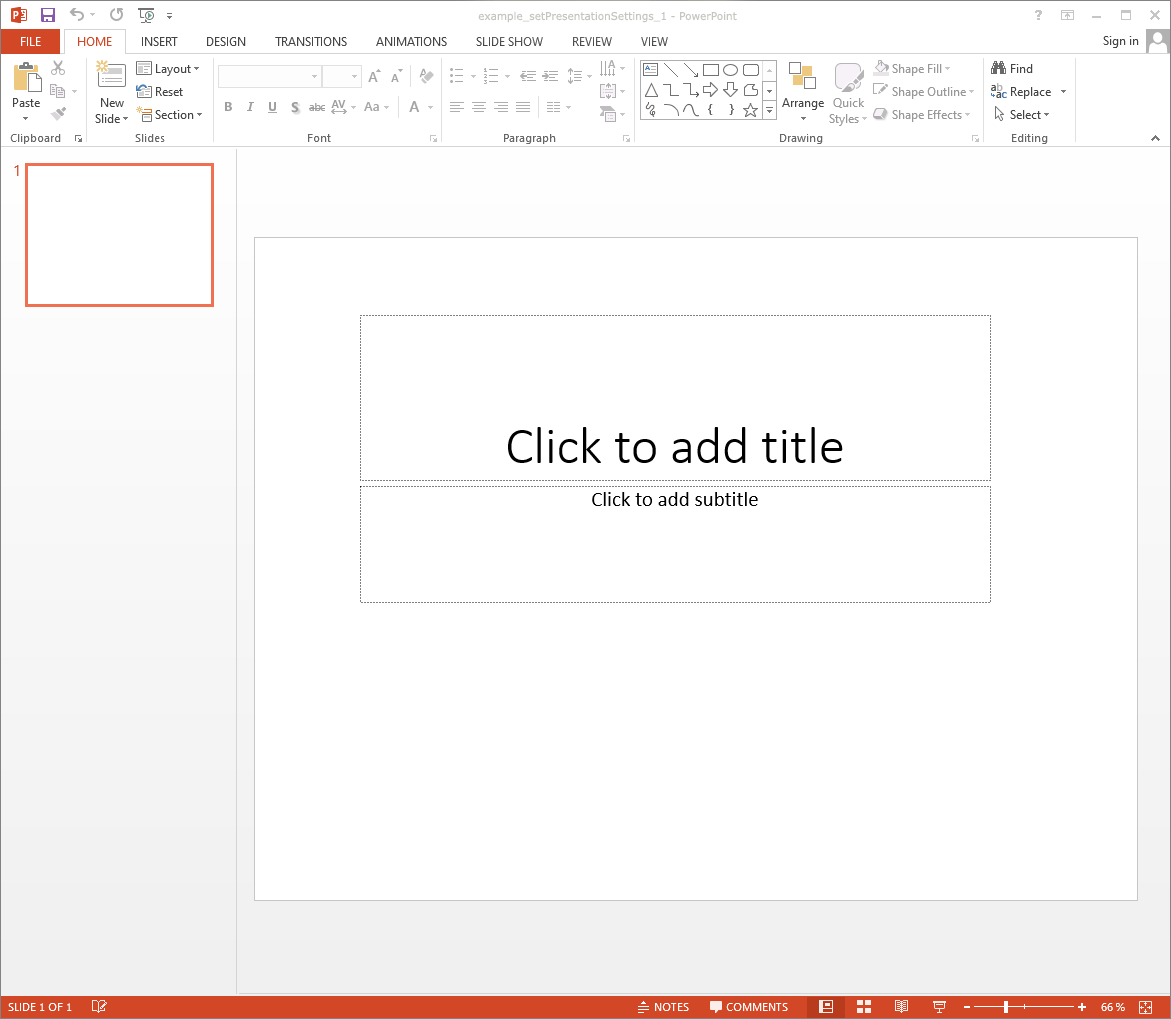Viewport: 1171px width, 1019px height.
Task: Open the Section dropdown
Action: 170,114
